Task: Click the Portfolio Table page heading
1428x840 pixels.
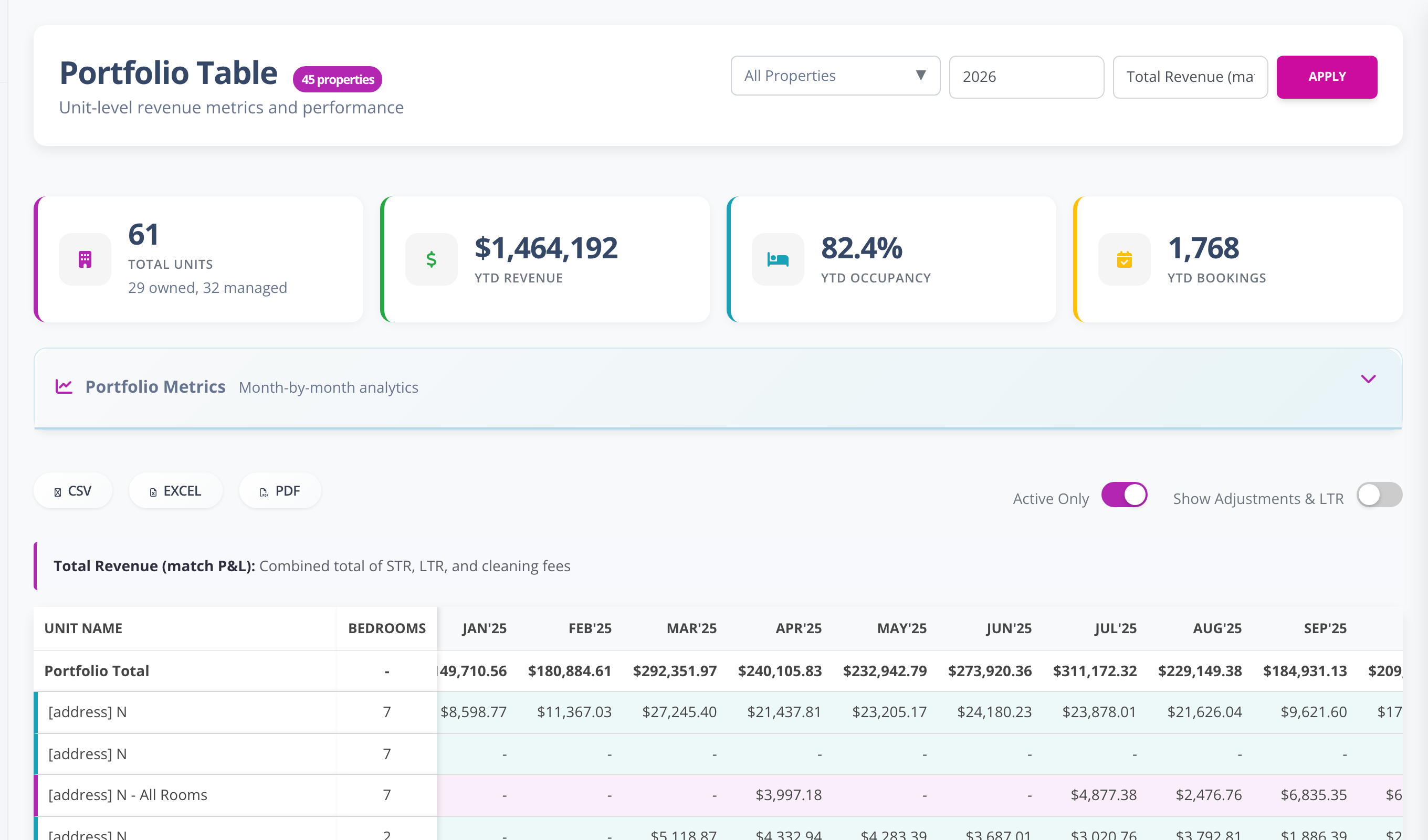Action: tap(169, 72)
